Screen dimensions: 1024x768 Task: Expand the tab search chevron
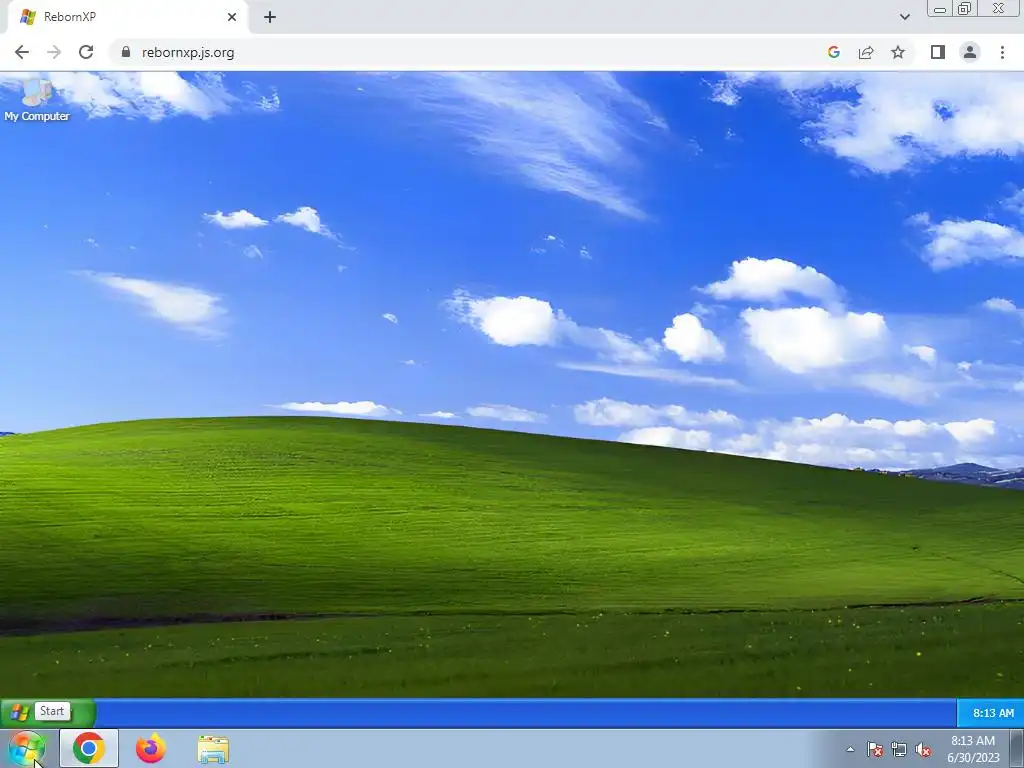click(x=904, y=17)
